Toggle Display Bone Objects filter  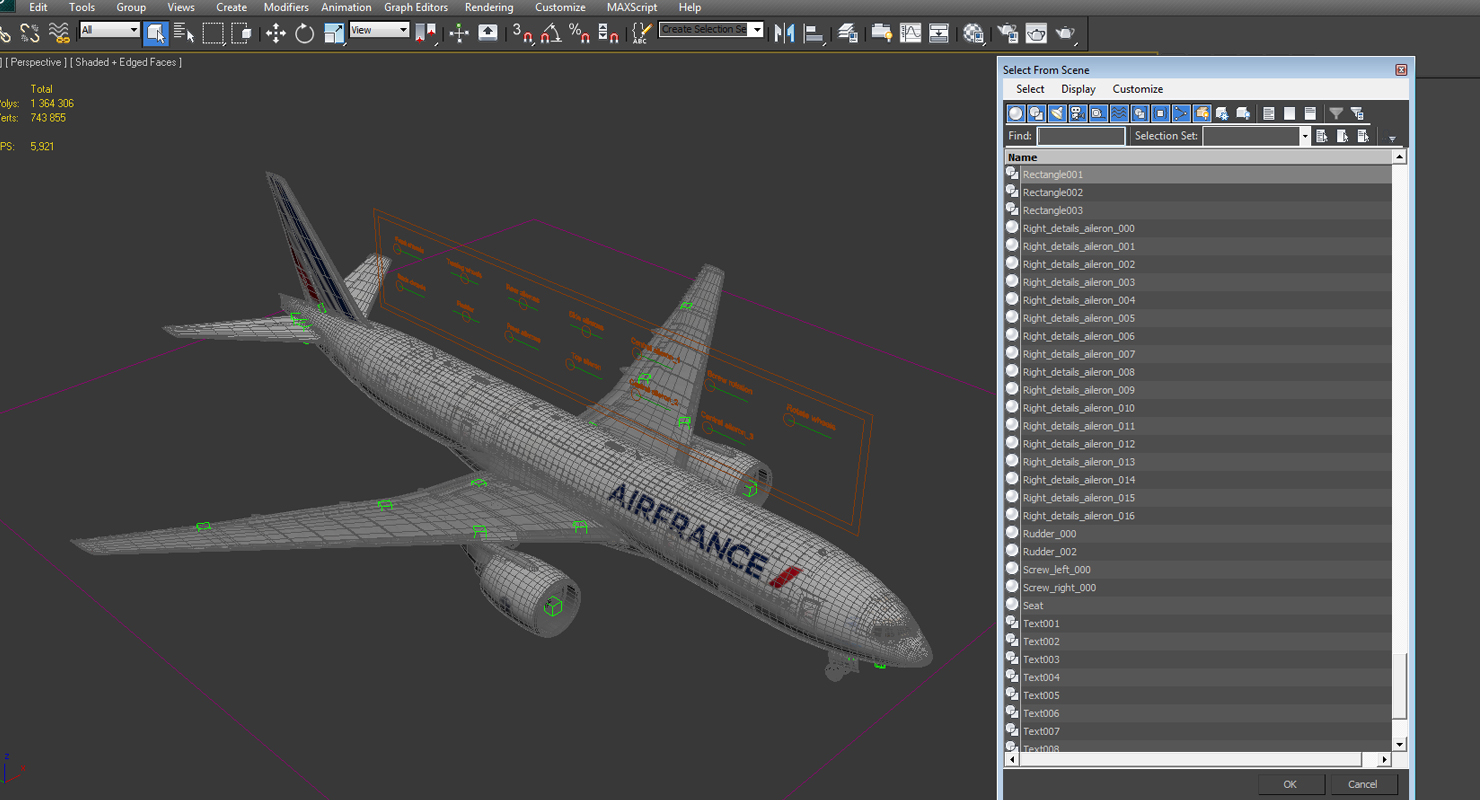click(1181, 113)
